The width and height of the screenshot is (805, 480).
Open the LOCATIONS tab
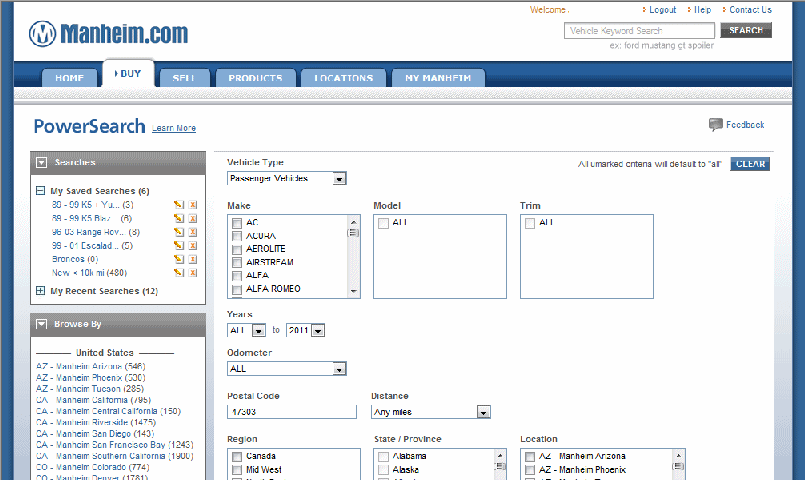point(343,78)
